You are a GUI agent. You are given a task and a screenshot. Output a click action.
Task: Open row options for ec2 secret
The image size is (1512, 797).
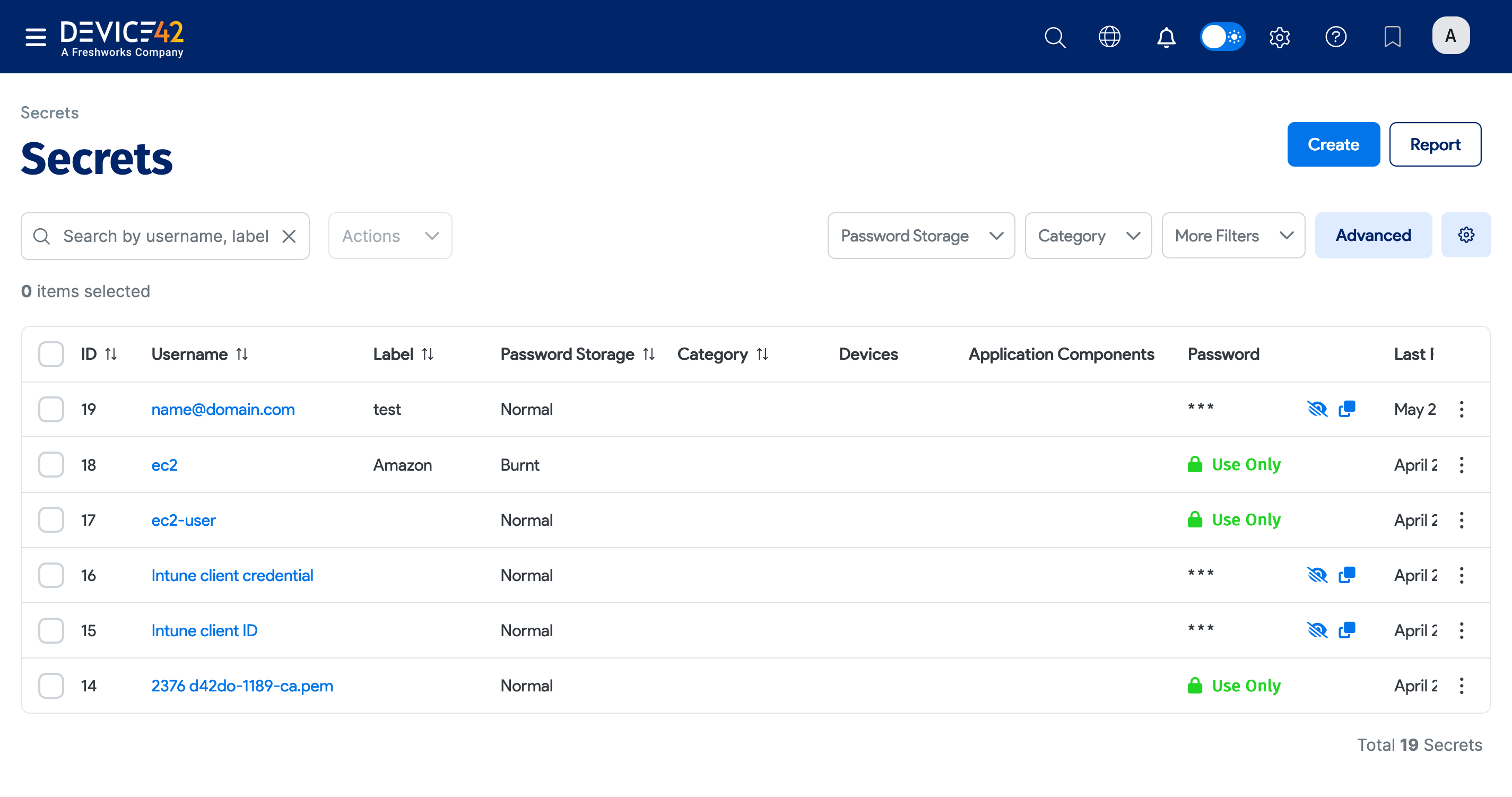click(1462, 465)
